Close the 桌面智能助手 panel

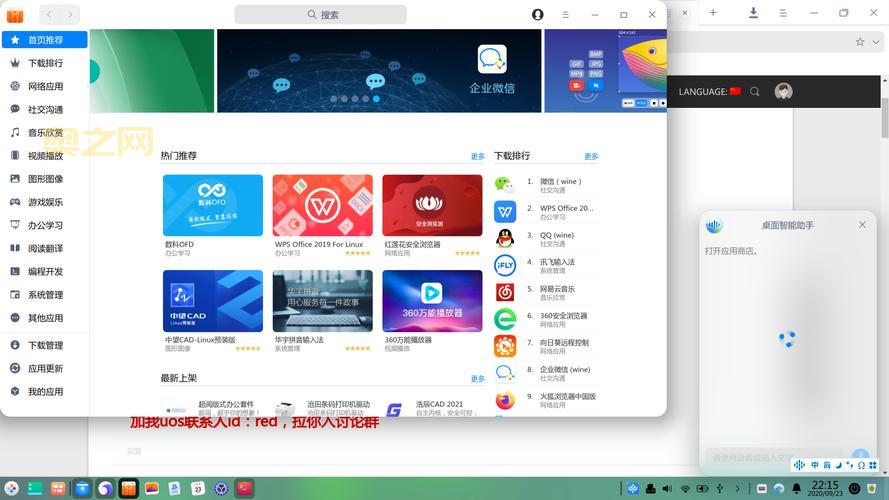click(862, 225)
